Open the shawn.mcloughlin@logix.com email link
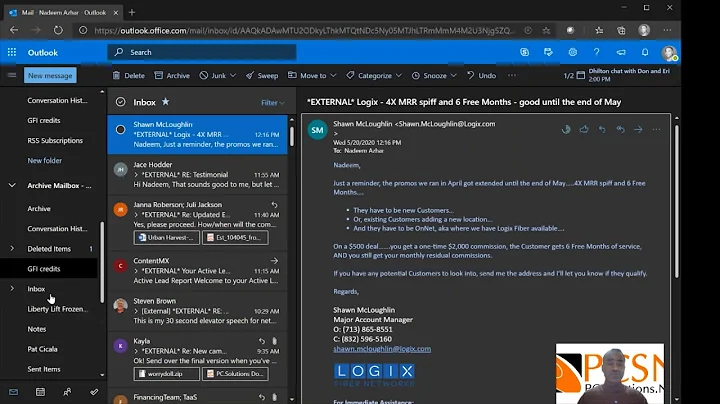Screen dimensions: 720x404 (382, 349)
